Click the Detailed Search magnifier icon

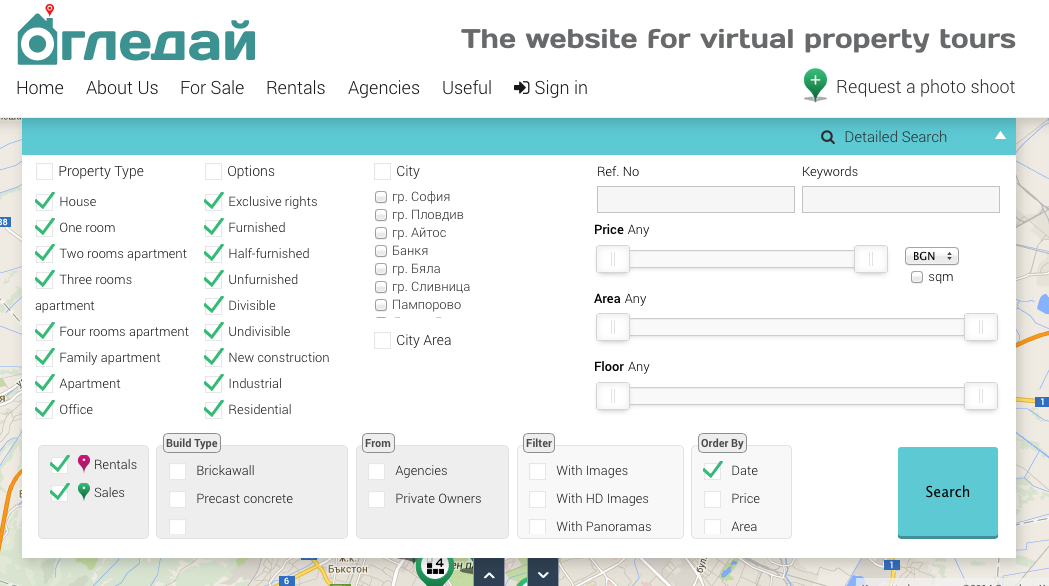click(x=828, y=138)
